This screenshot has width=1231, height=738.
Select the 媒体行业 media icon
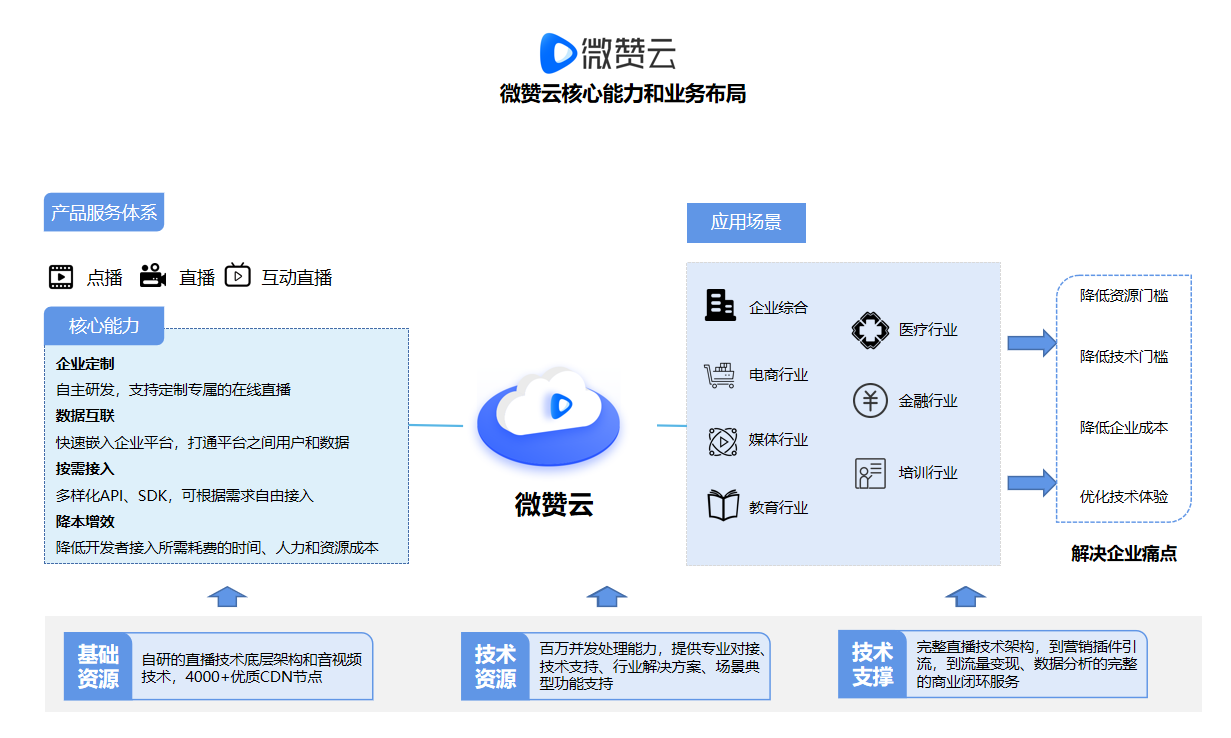pyautogui.click(x=722, y=440)
